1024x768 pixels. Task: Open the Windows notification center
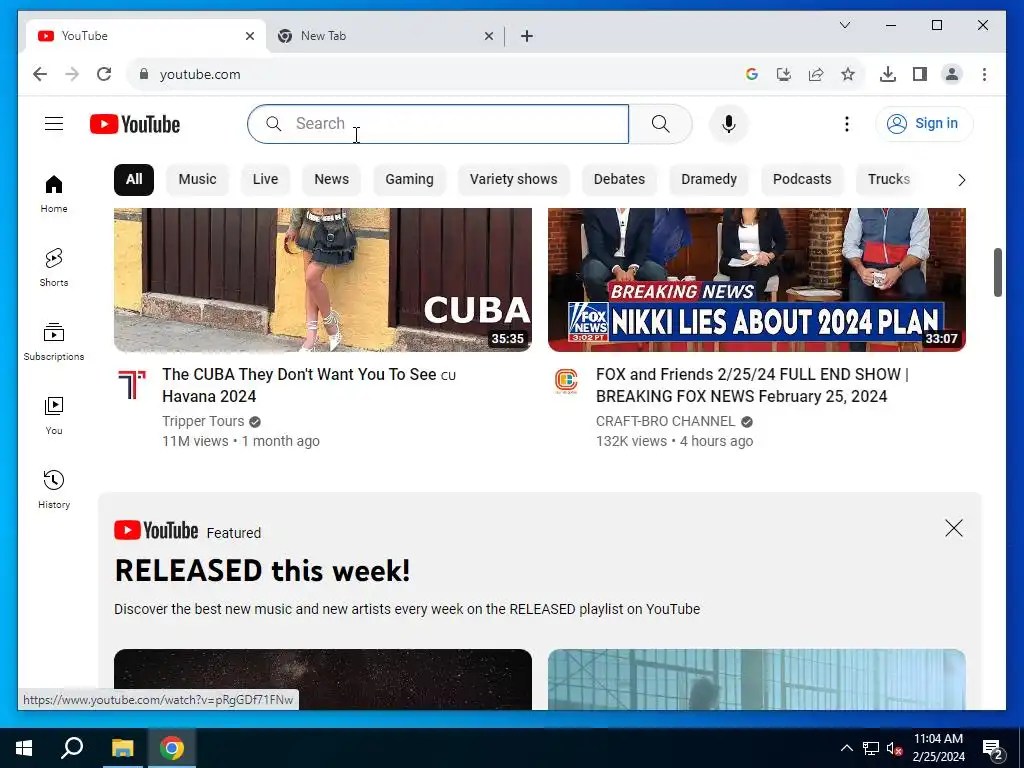click(993, 749)
